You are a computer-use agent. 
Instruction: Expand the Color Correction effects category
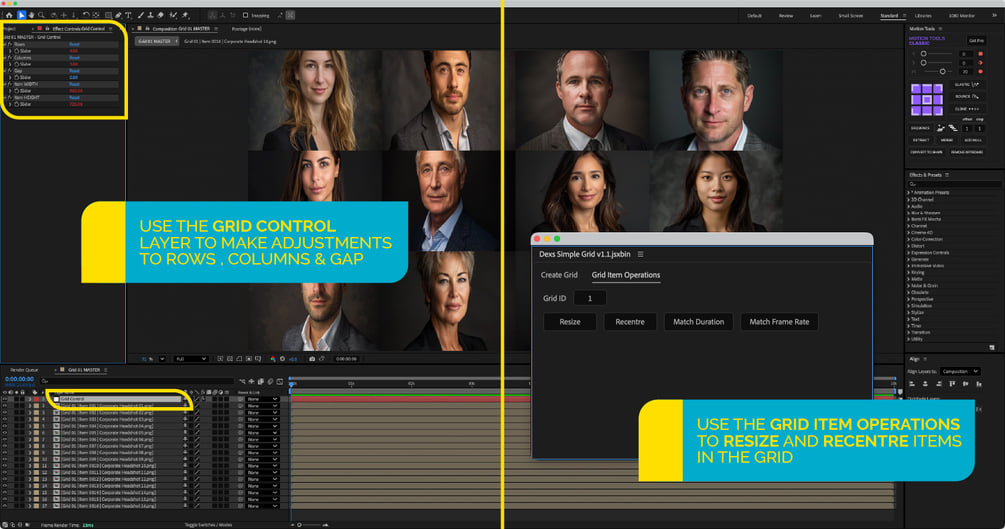coord(909,239)
